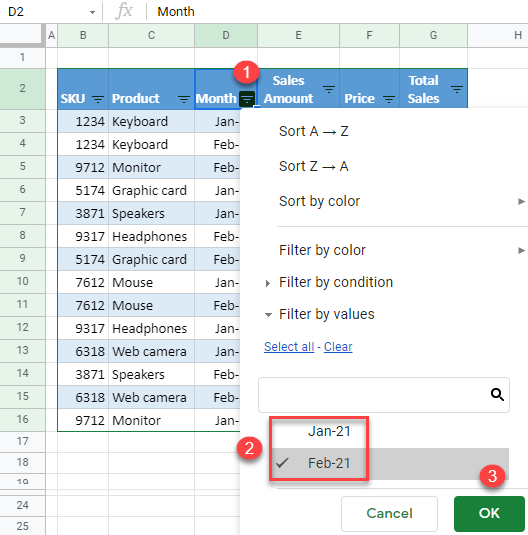
Task: Click Monitor cell in row 5
Action: (x=152, y=168)
